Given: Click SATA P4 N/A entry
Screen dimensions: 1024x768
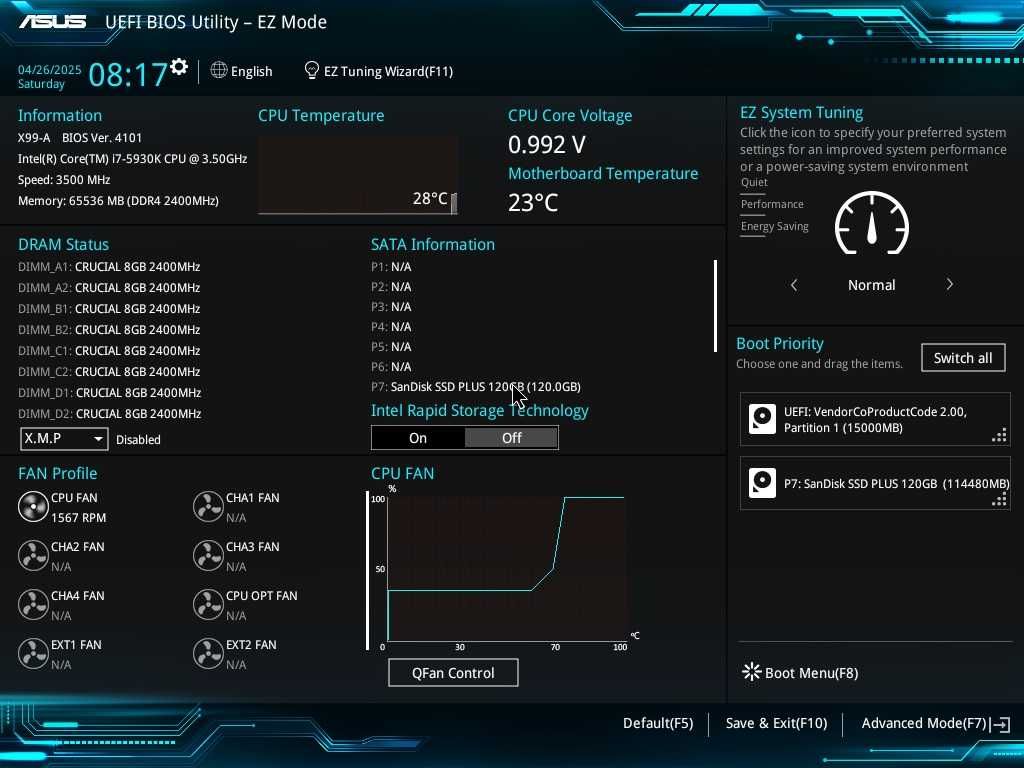Looking at the screenshot, I should [x=391, y=327].
